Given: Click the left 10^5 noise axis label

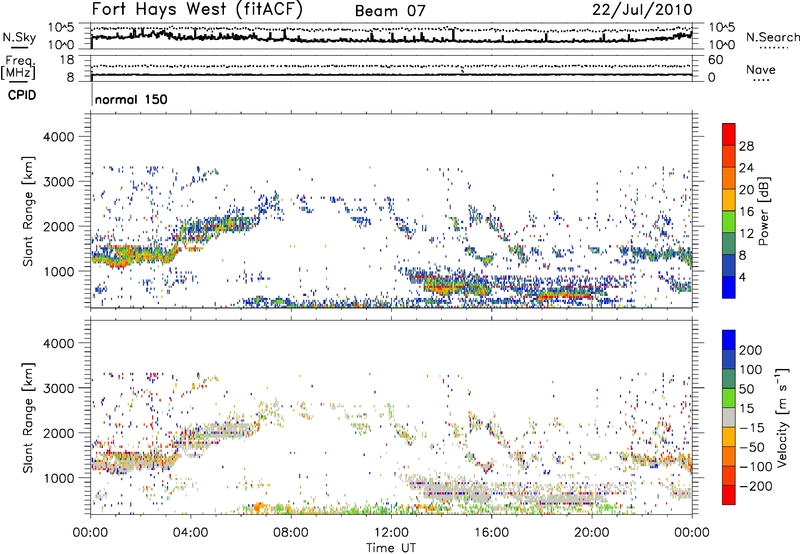Looking at the screenshot, I should 61,27.
